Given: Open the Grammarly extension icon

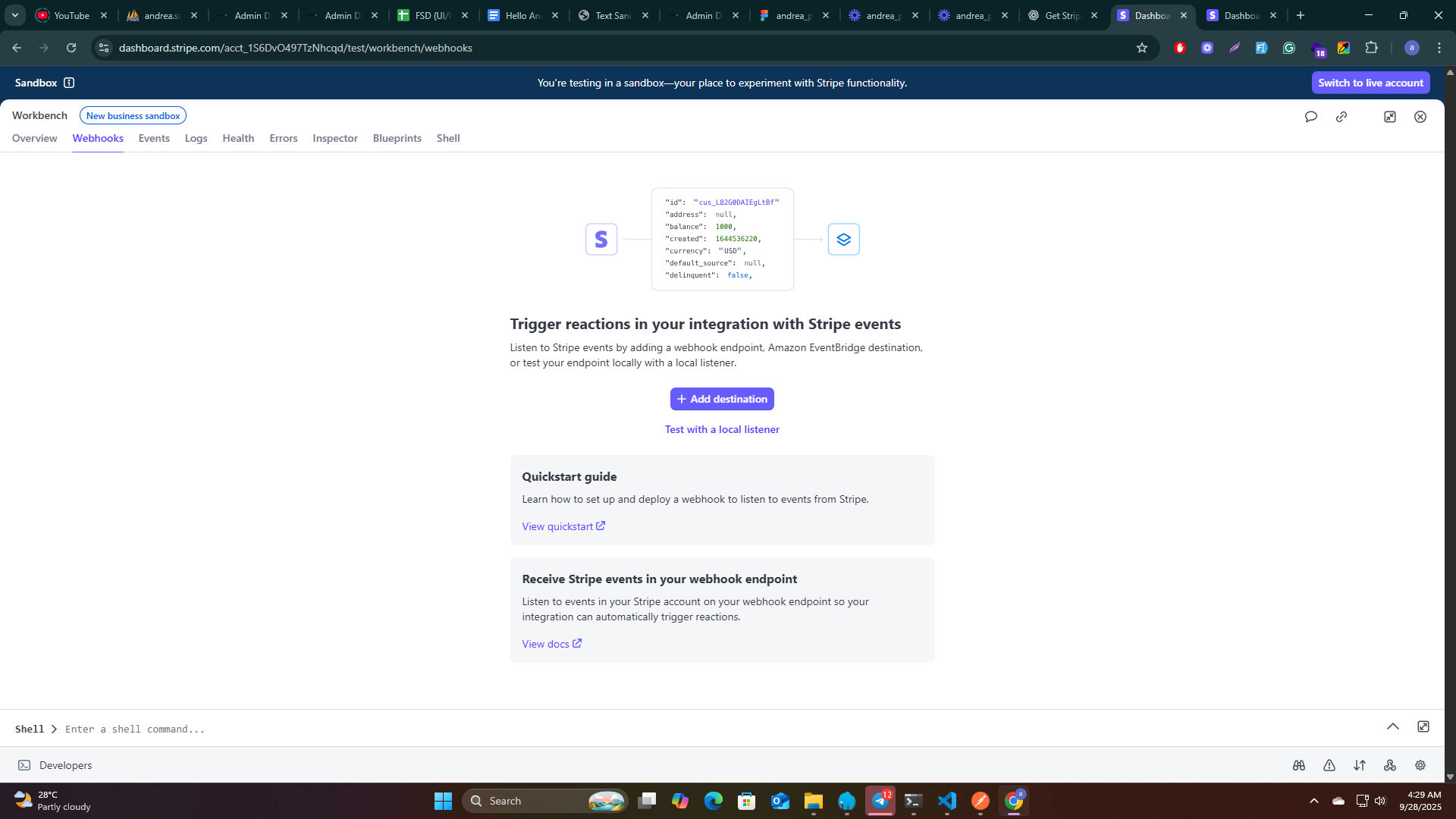Looking at the screenshot, I should (x=1289, y=48).
